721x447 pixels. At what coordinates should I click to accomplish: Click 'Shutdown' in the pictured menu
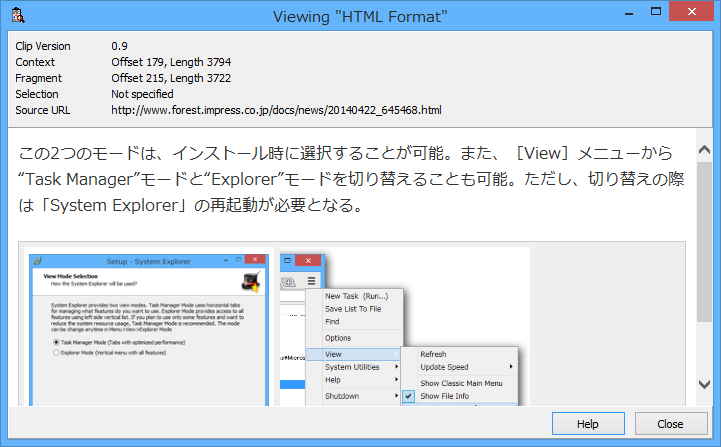(x=342, y=396)
